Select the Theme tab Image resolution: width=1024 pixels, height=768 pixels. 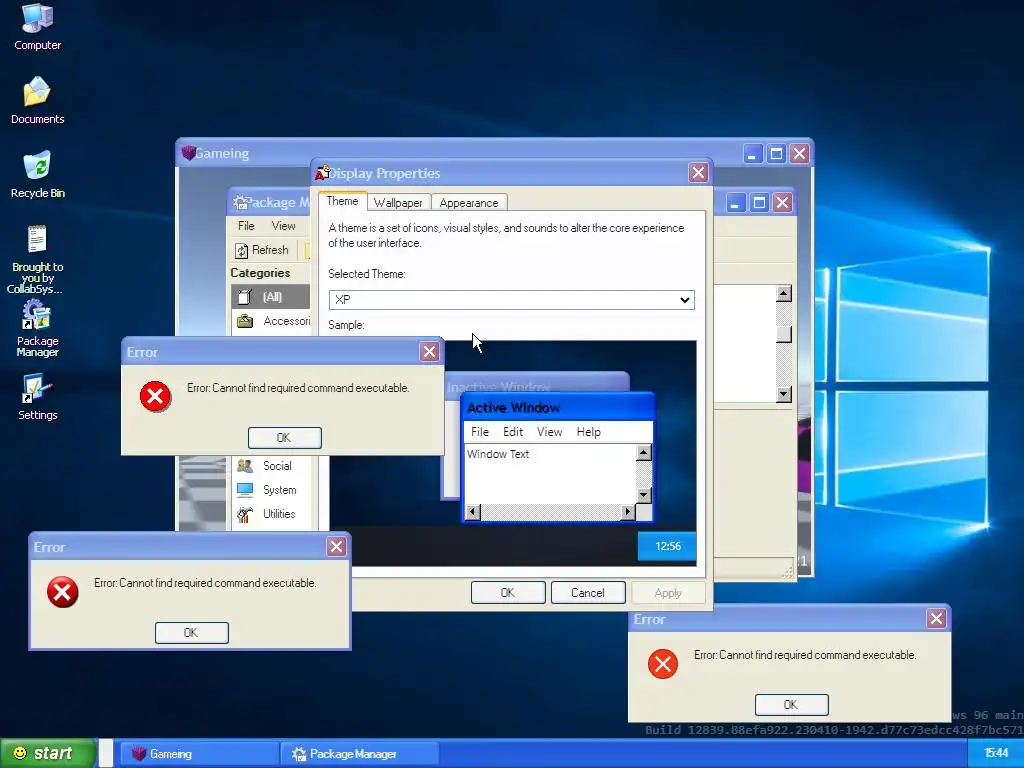[x=342, y=201]
